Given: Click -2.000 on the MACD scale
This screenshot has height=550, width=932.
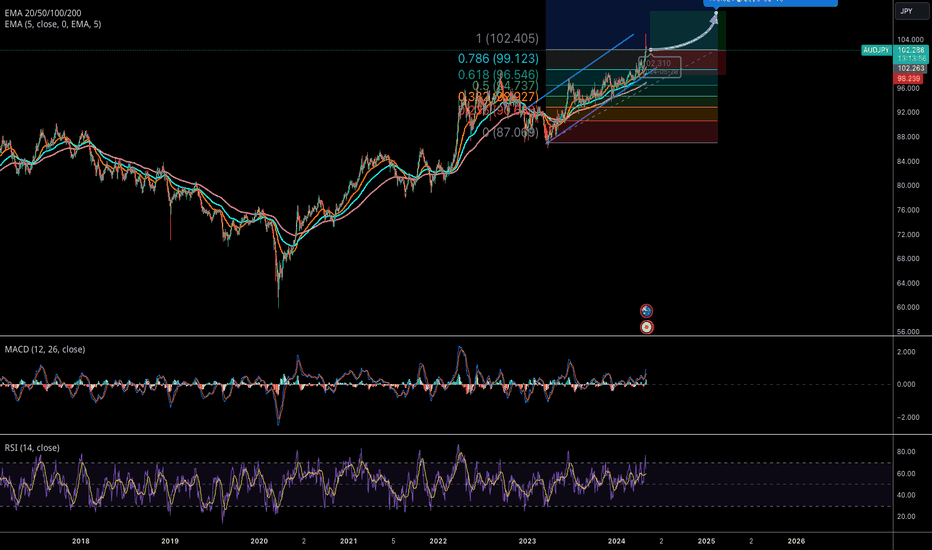Looking at the screenshot, I should tap(906, 417).
